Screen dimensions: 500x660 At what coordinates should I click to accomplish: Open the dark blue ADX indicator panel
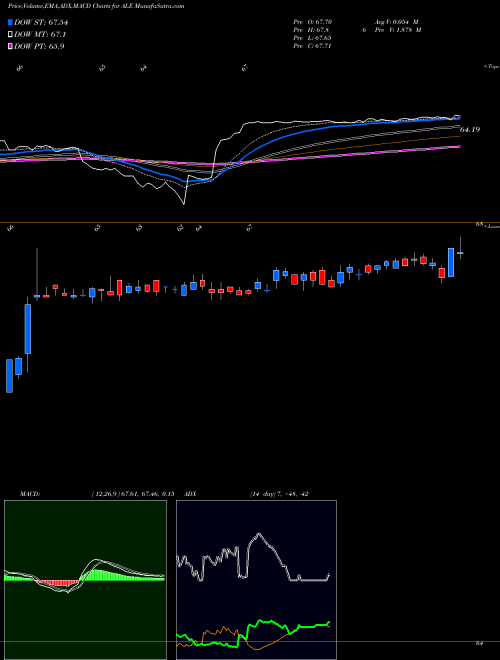coord(256,580)
